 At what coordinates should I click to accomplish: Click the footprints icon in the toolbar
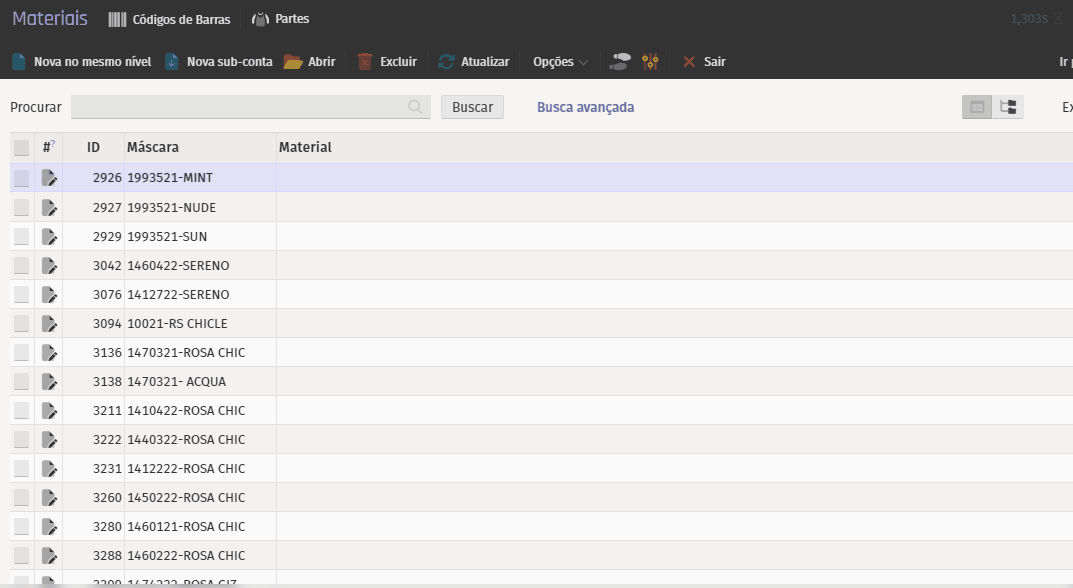620,62
